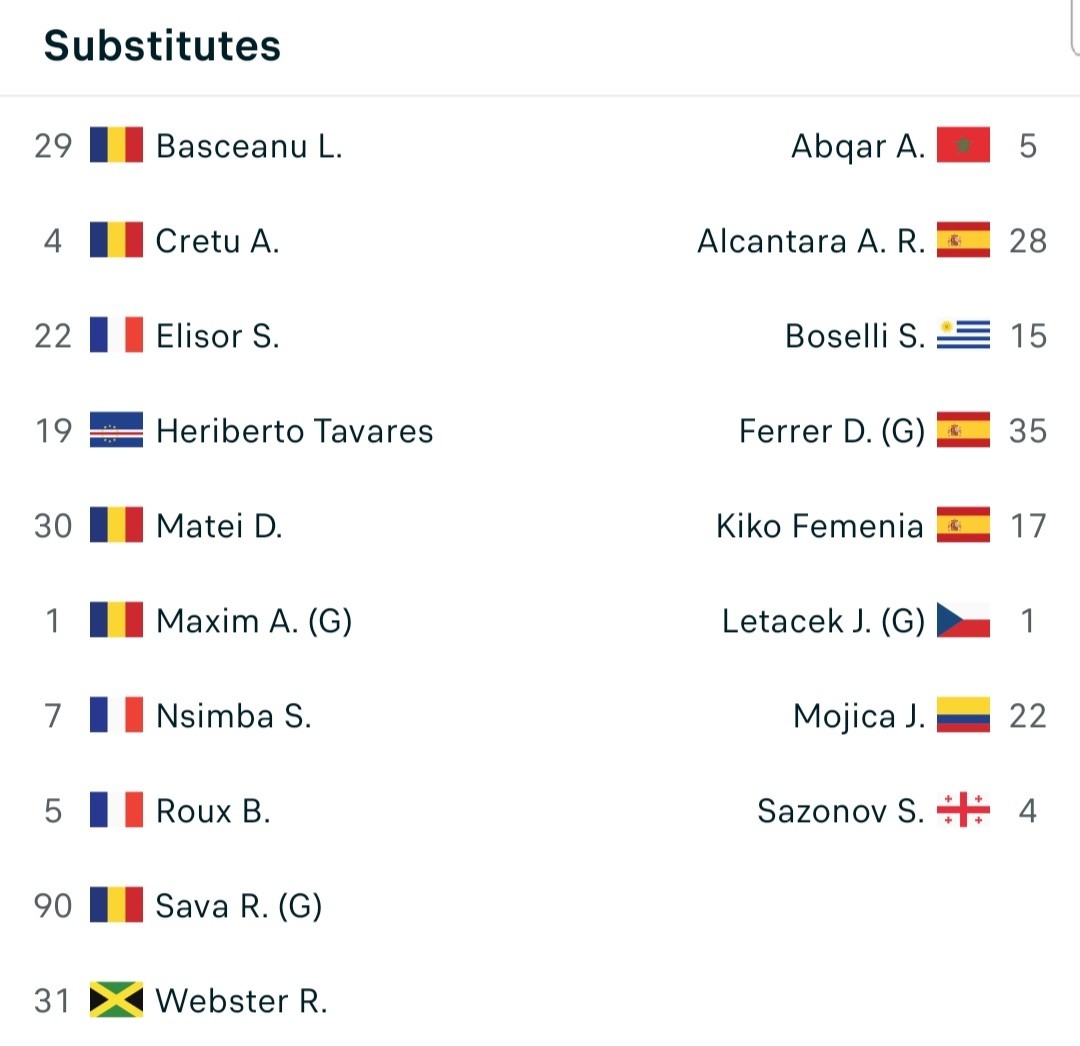Viewport: 1080px width, 1046px height.
Task: Select Sava R. (G) from substitutes
Action: (238, 906)
